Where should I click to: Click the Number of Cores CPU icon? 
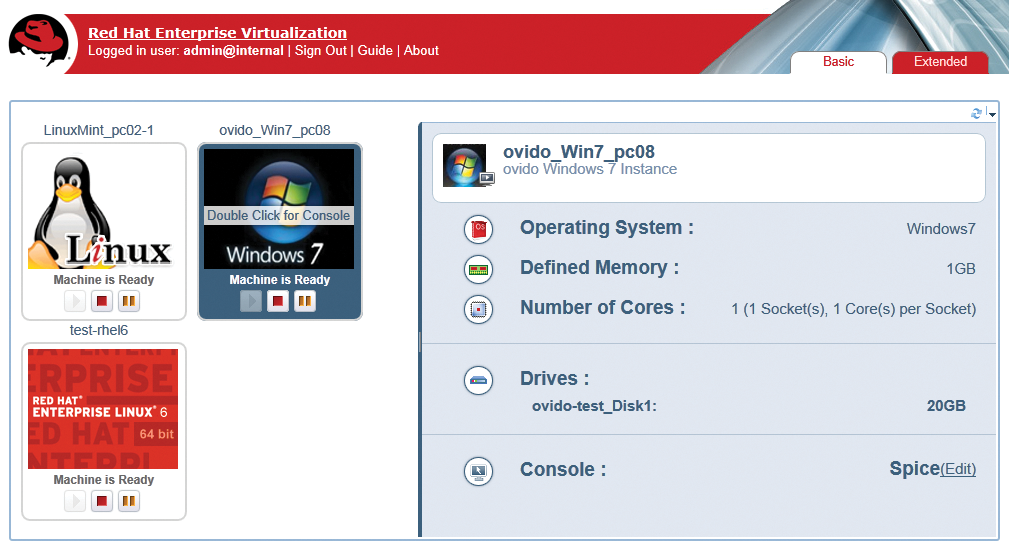[x=479, y=309]
